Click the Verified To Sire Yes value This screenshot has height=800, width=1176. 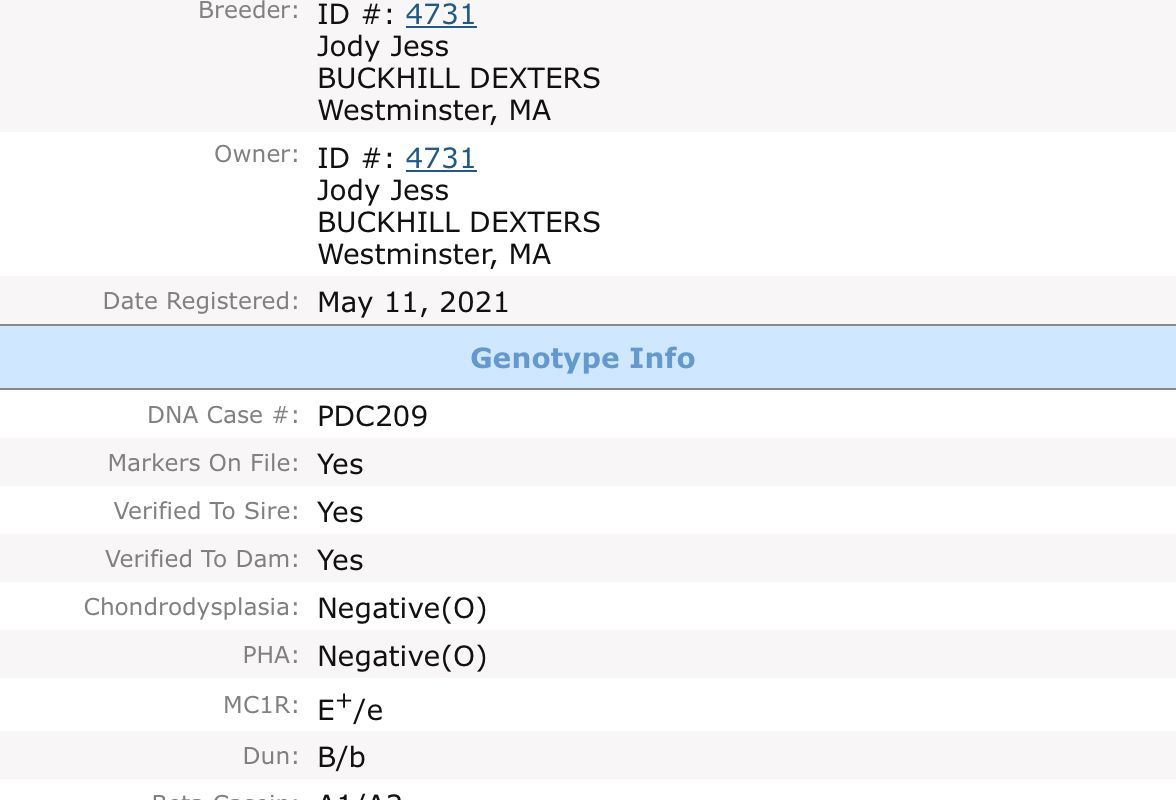[340, 512]
